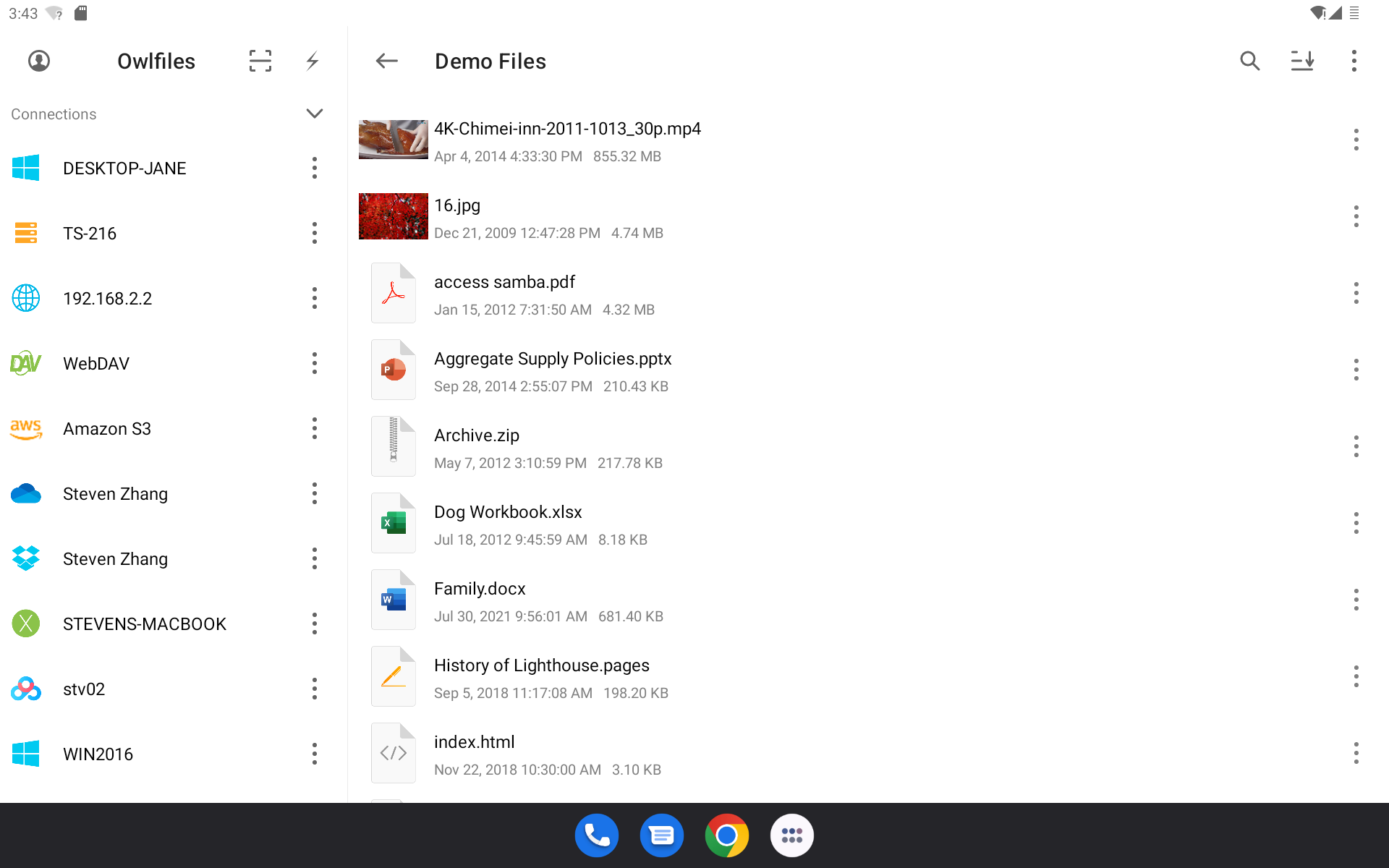Viewport: 1389px width, 868px height.
Task: Open the Amazon S3 aws icon
Action: click(26, 428)
